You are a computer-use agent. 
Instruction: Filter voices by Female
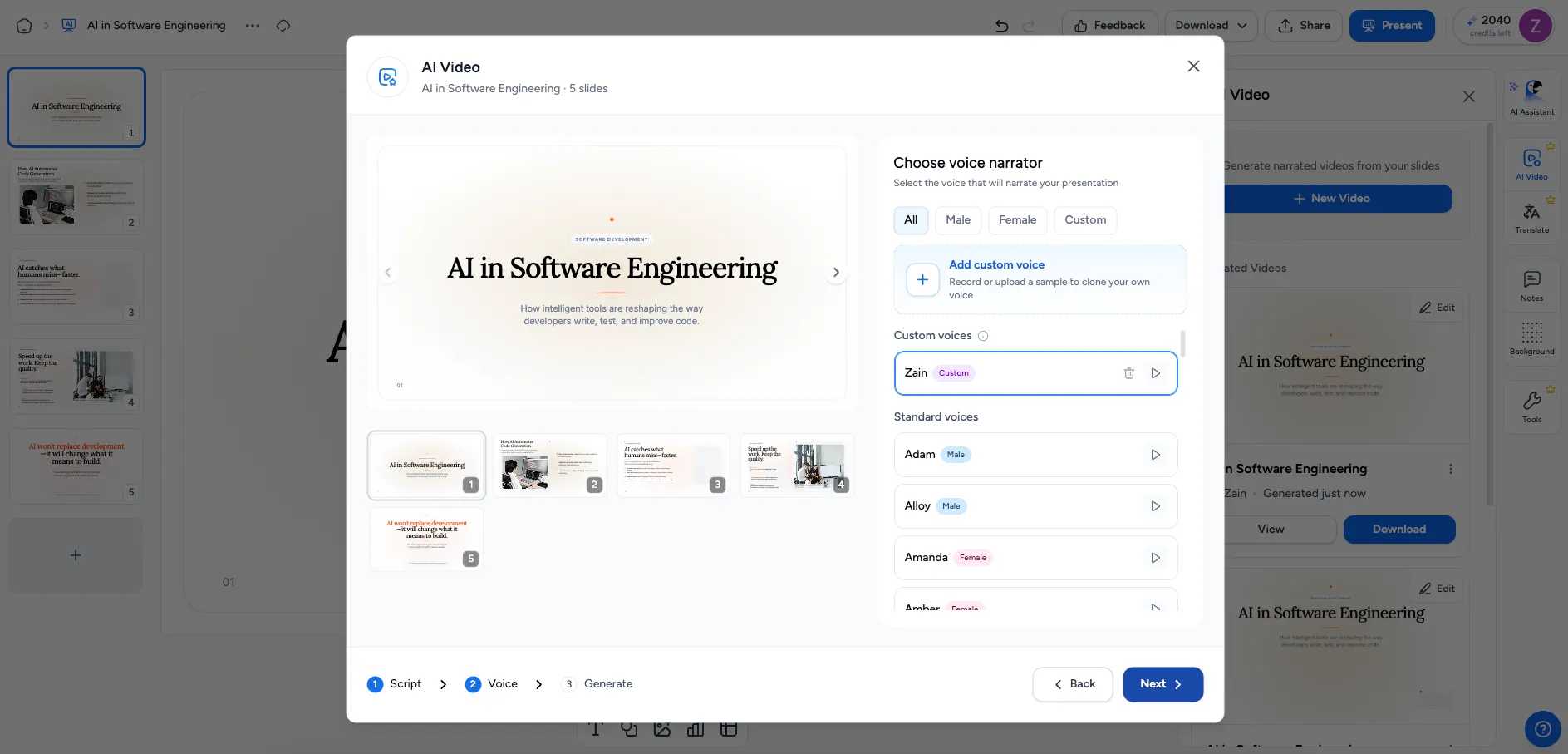(1017, 220)
